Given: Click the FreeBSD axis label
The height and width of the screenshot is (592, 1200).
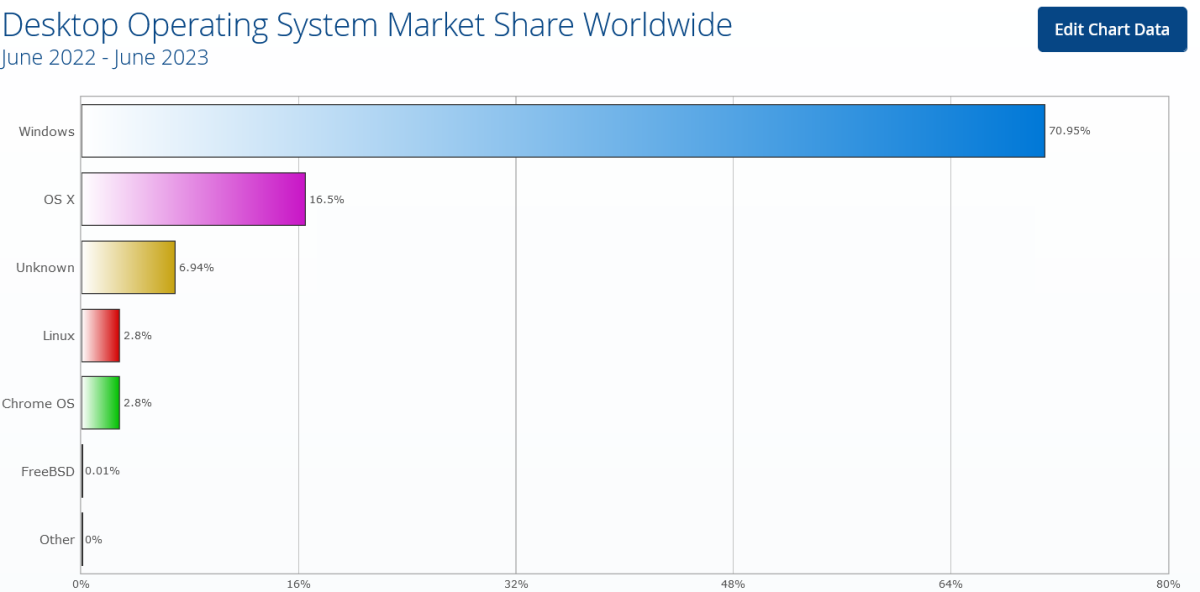Looking at the screenshot, I should pos(48,471).
